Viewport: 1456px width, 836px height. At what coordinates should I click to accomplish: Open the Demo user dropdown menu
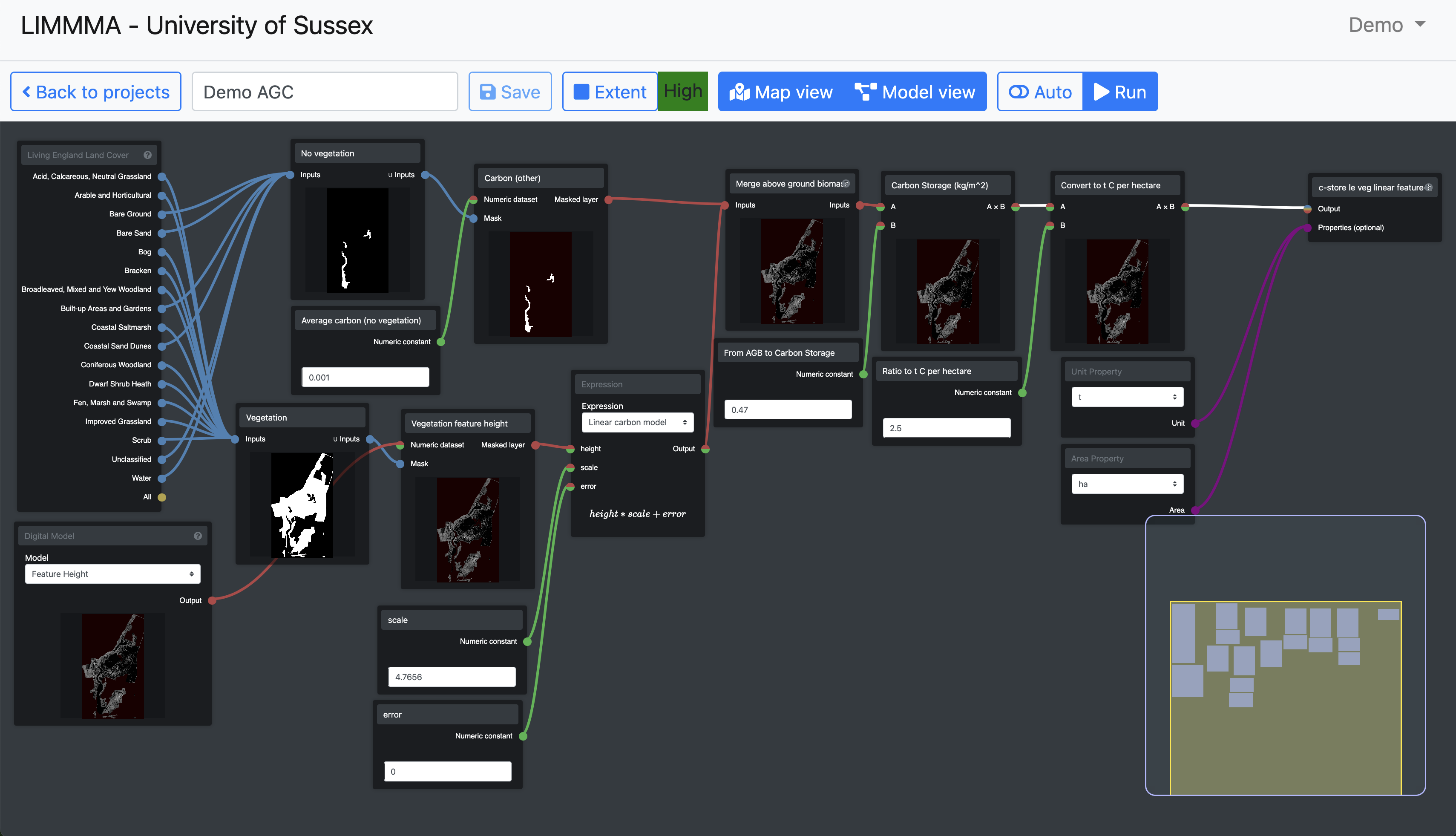tap(1387, 25)
